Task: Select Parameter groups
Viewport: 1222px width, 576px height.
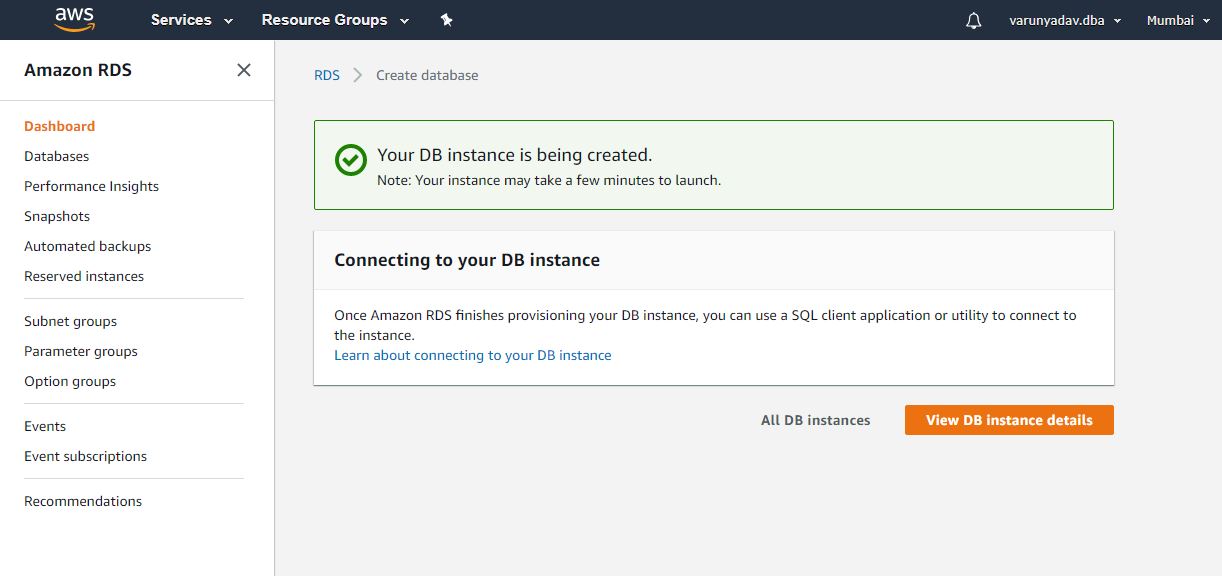Action: [80, 351]
